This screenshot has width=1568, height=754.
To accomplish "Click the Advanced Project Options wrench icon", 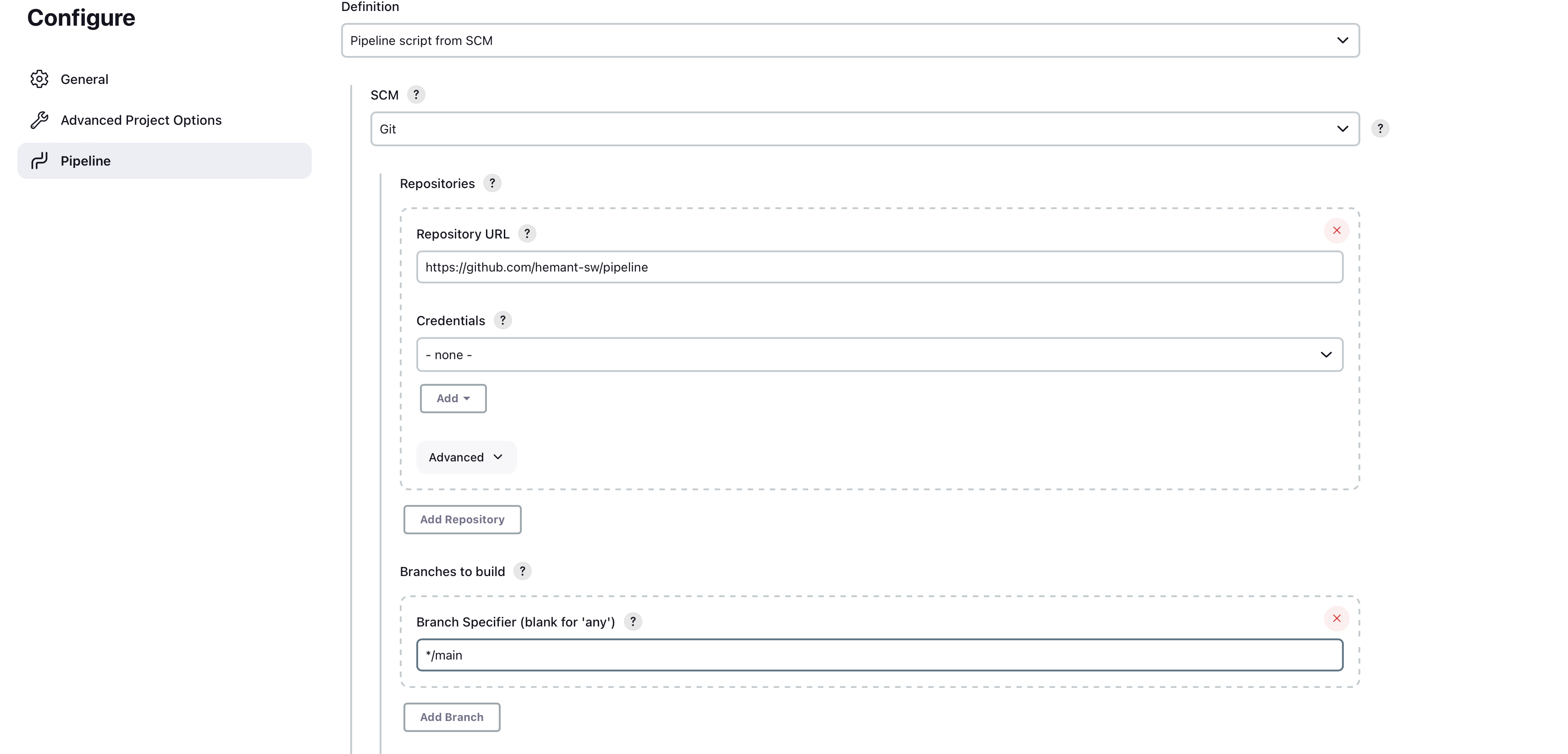I will (39, 120).
